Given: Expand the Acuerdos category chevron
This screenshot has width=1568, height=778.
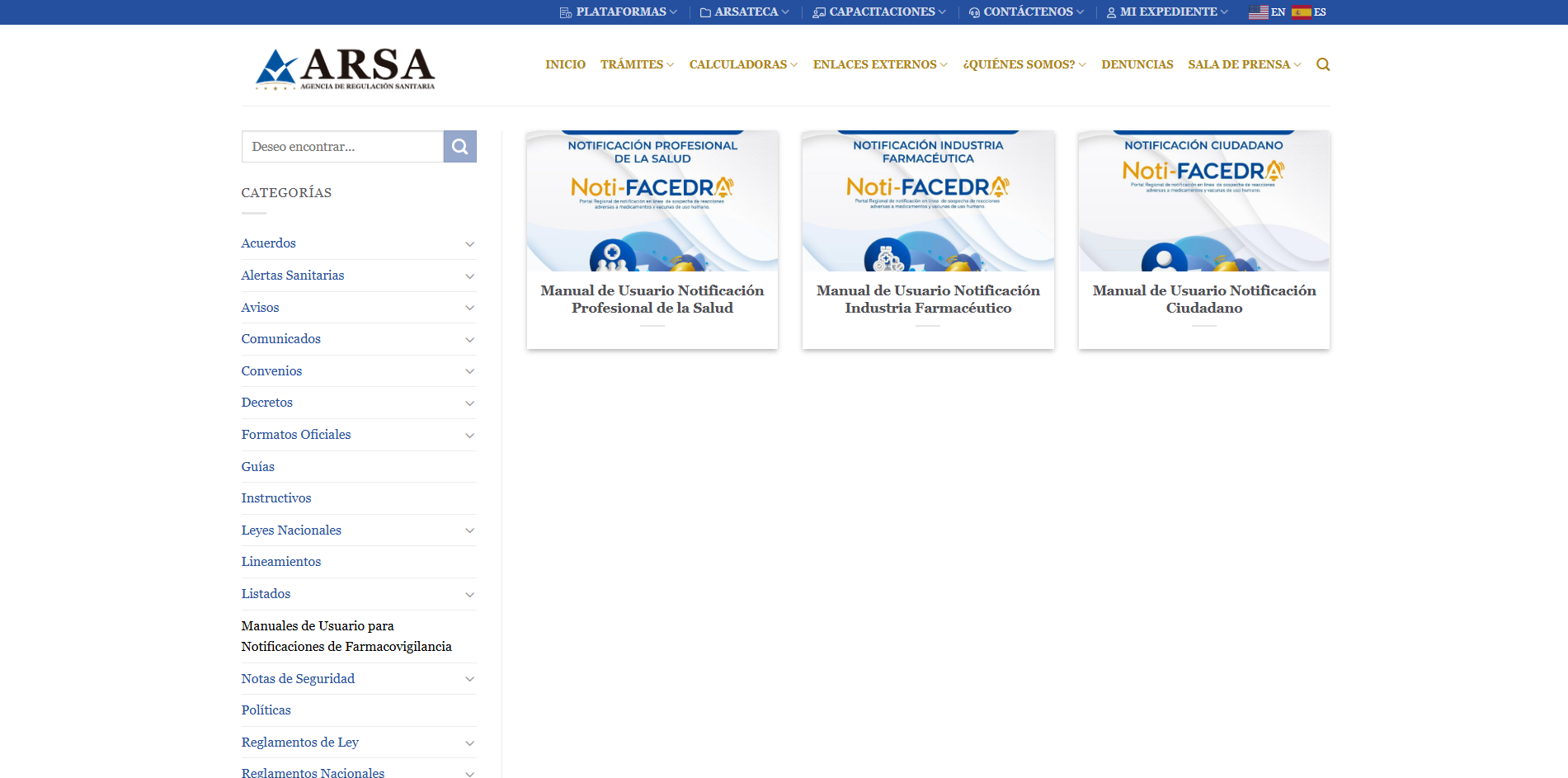Looking at the screenshot, I should [470, 244].
